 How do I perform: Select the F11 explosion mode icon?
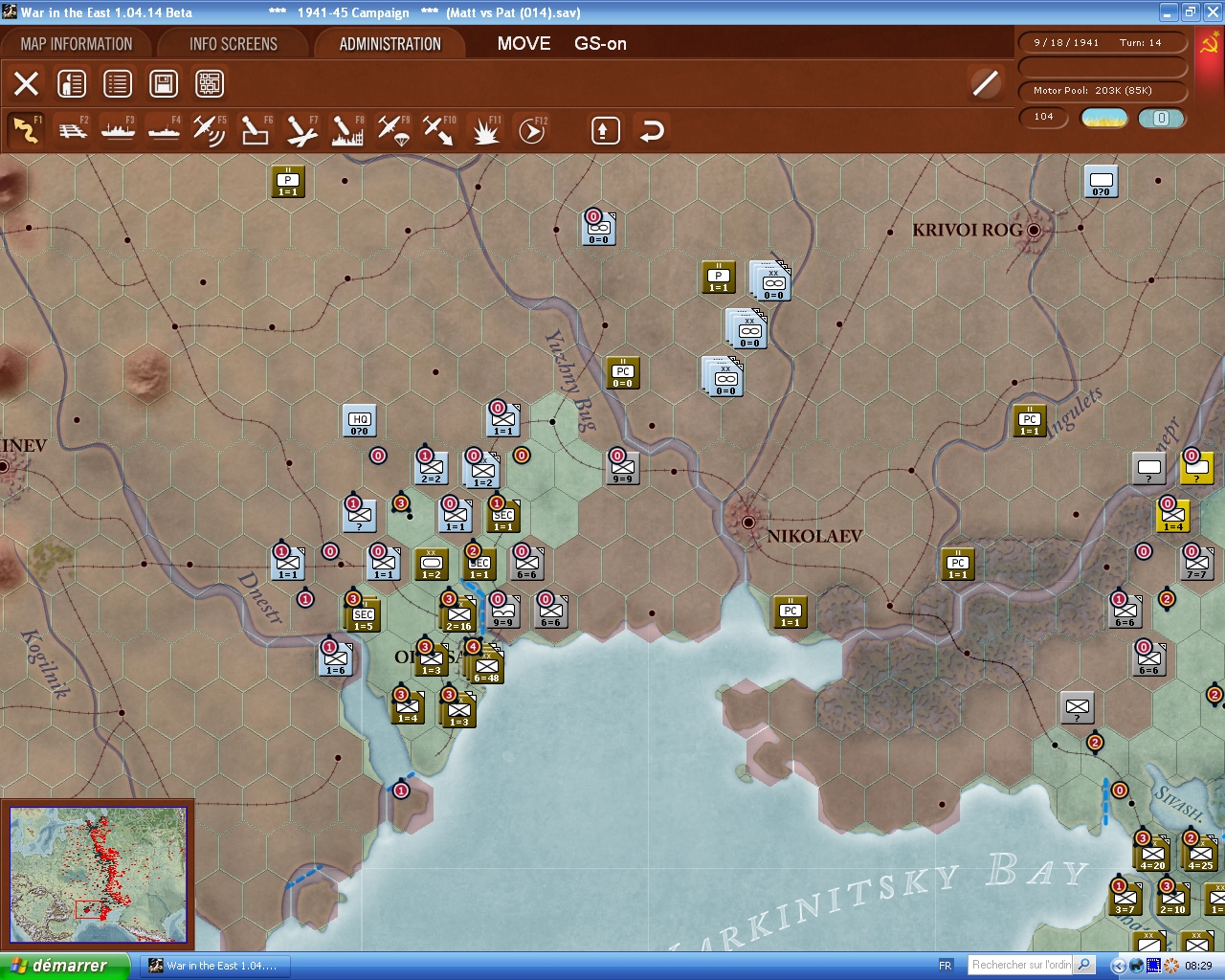point(485,130)
